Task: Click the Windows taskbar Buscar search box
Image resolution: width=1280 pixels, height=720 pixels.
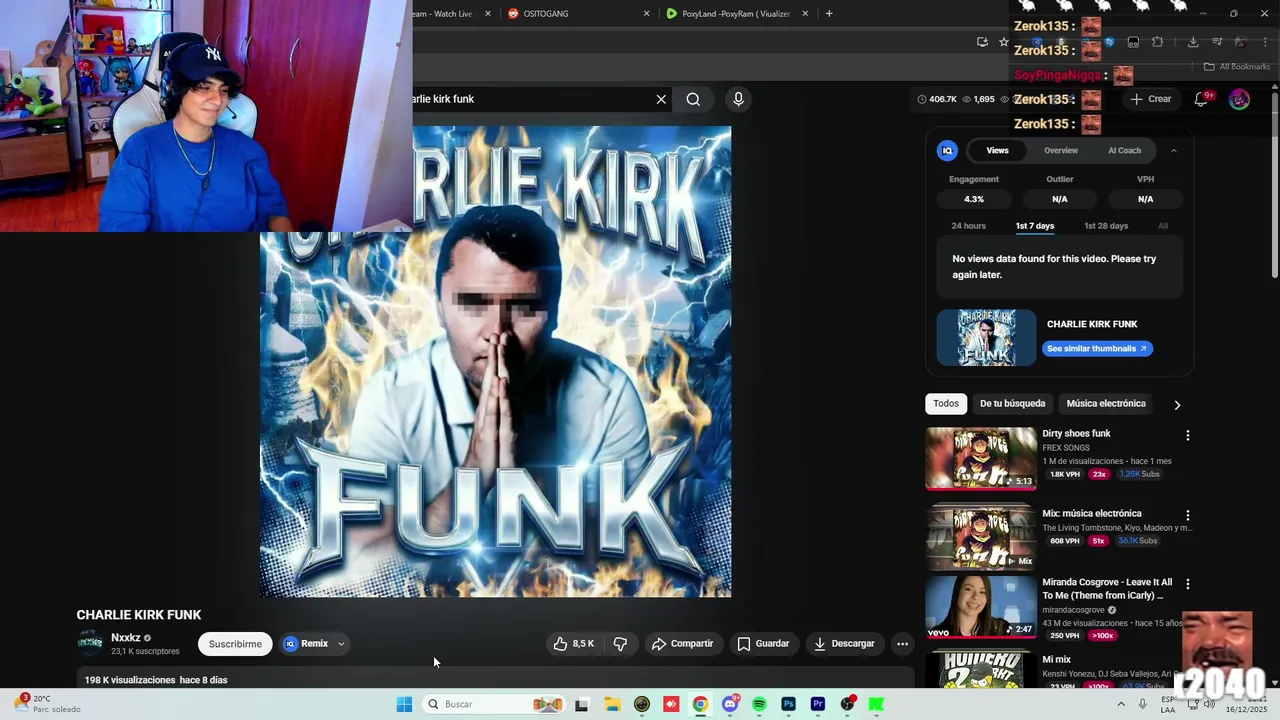Action: [493, 704]
